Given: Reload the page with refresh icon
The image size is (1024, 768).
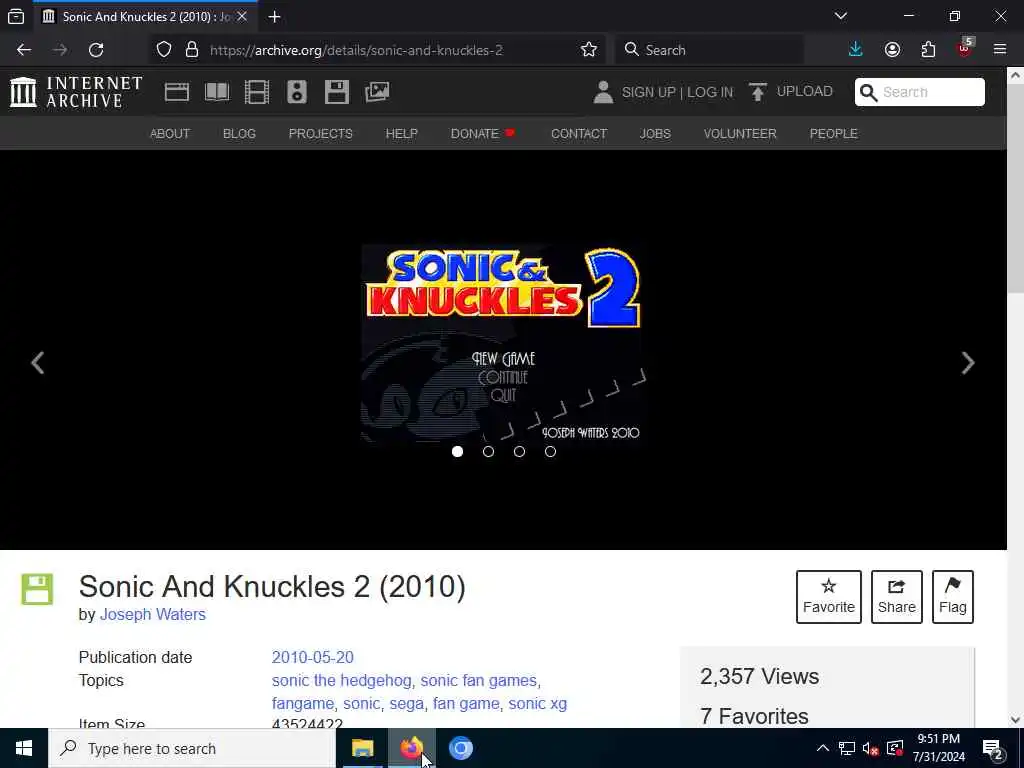Looking at the screenshot, I should click(96, 50).
